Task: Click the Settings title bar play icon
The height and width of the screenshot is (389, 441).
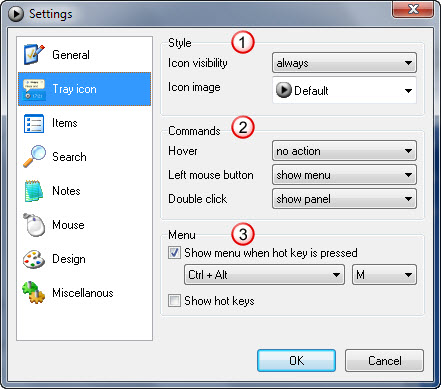Action: [16, 14]
